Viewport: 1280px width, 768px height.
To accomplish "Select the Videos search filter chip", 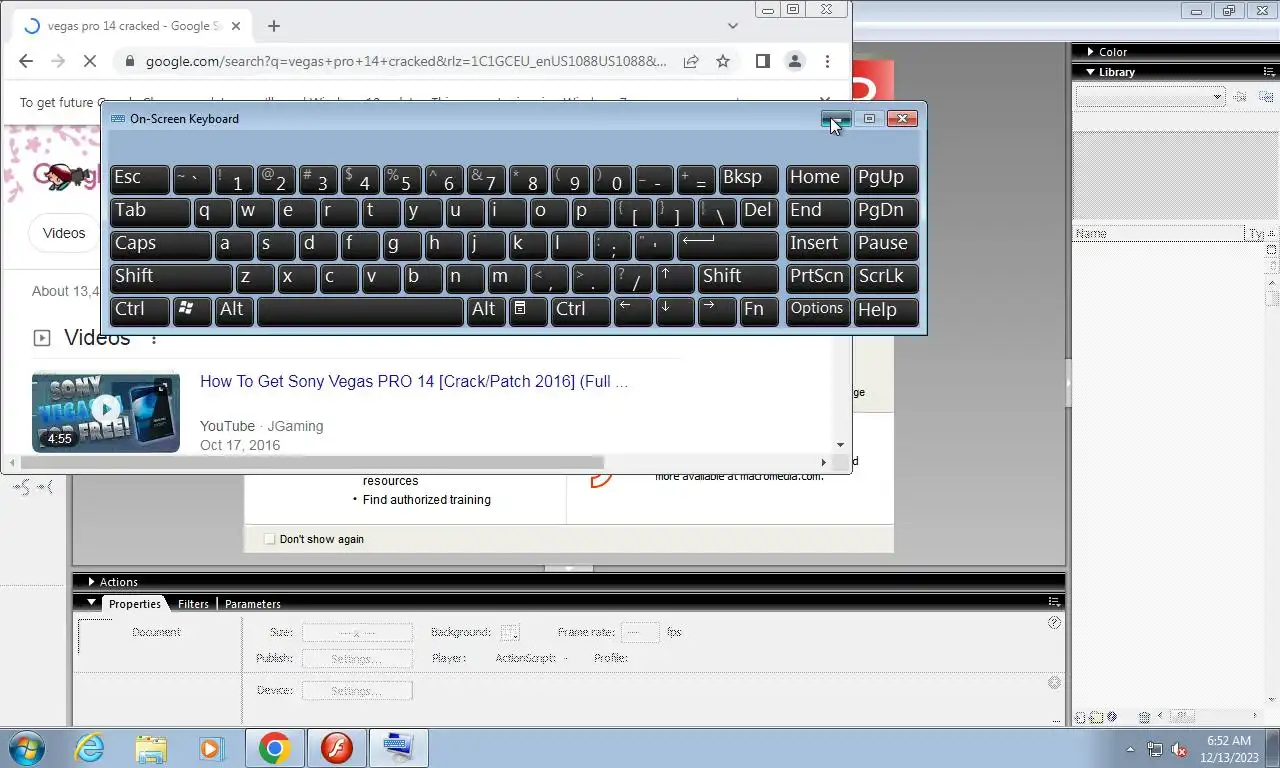I will [64, 233].
